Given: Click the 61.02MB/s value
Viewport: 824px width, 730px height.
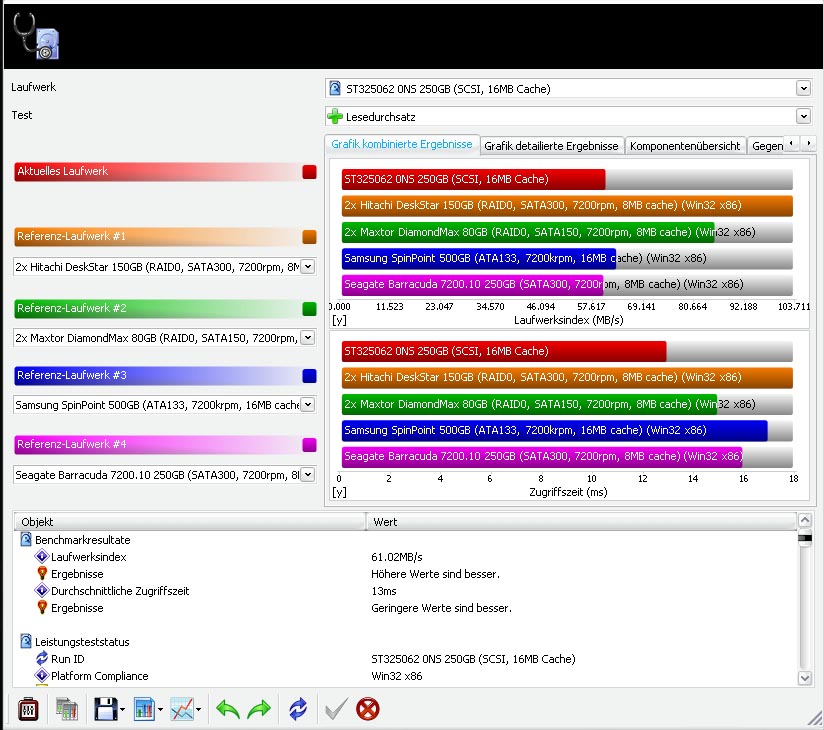Looking at the screenshot, I should [397, 557].
